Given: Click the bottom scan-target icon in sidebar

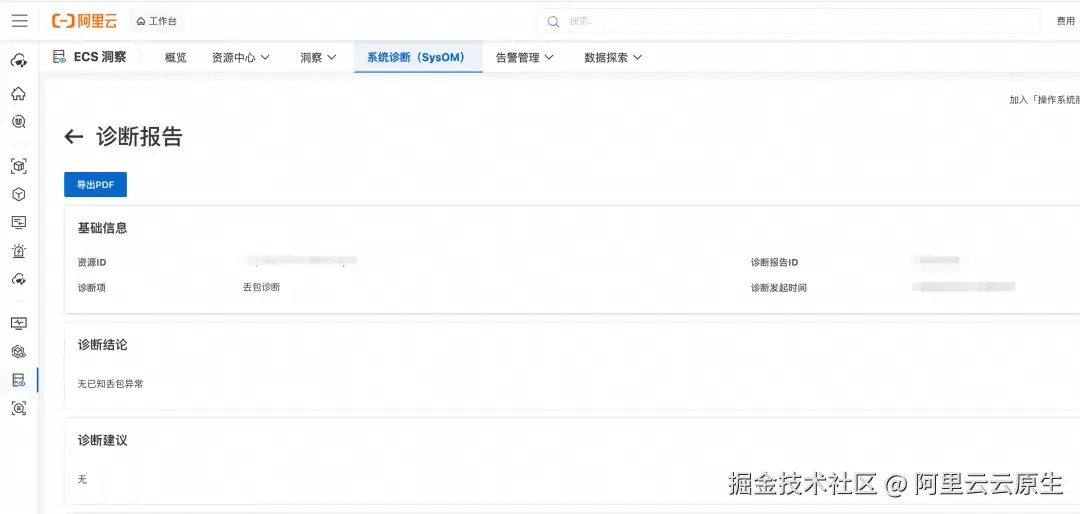Looking at the screenshot, I should coord(19,408).
